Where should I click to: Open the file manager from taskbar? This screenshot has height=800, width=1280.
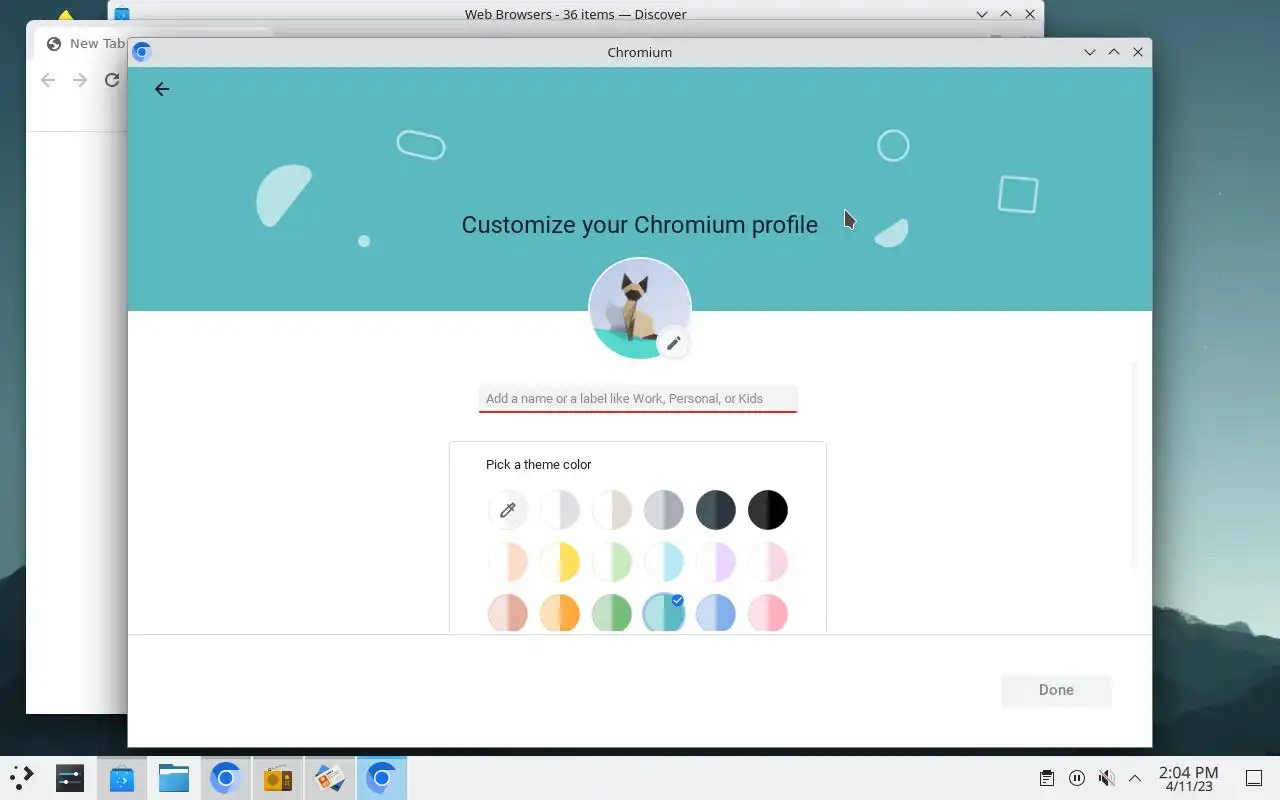(174, 777)
